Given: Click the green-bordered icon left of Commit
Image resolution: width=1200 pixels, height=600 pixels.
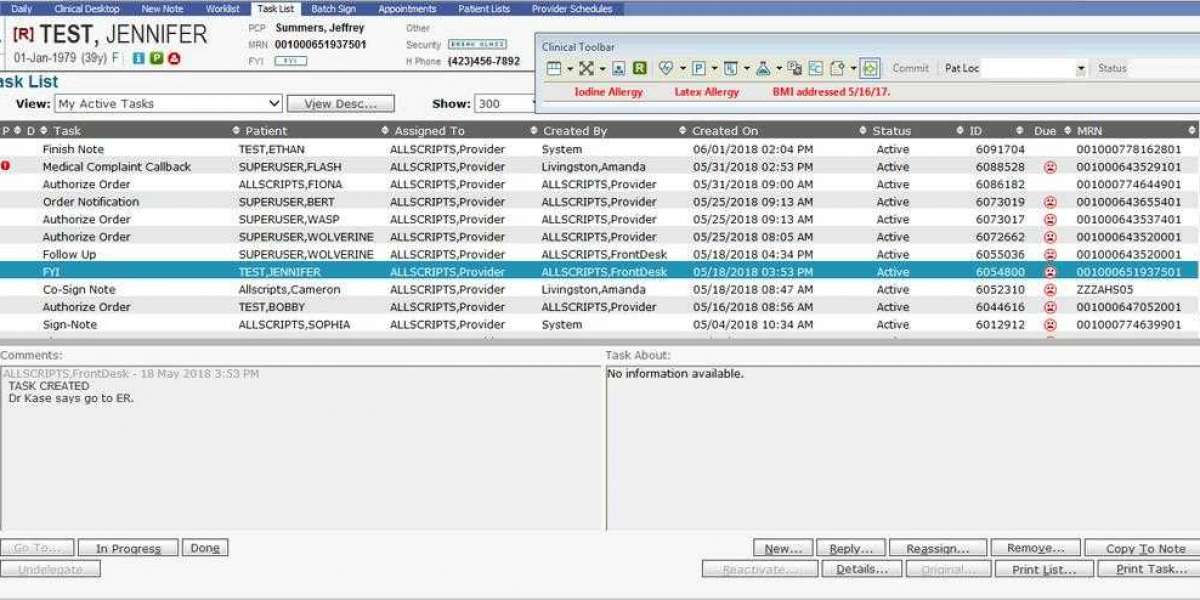Looking at the screenshot, I should (x=870, y=69).
